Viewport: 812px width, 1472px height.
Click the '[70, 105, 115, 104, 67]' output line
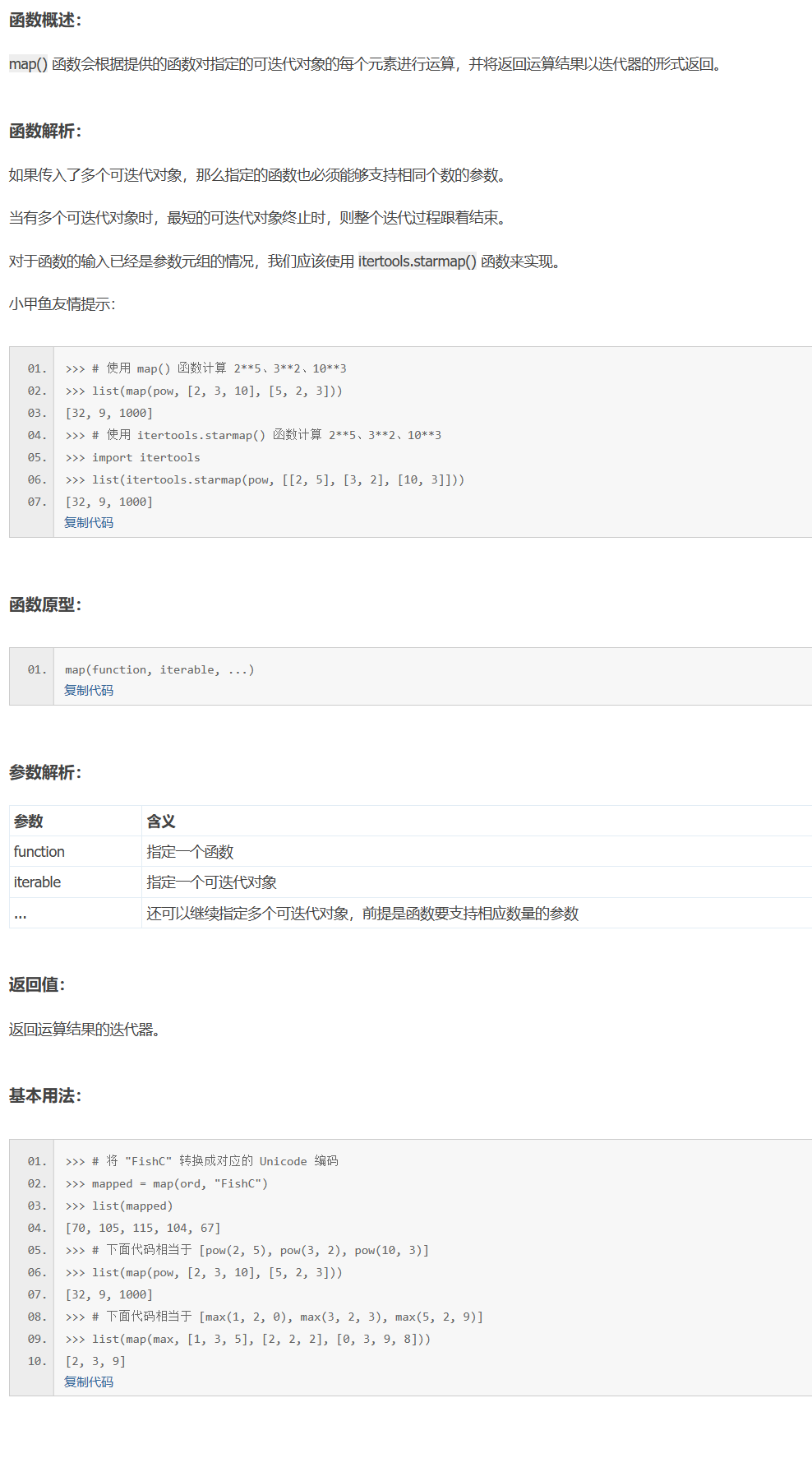pyautogui.click(x=143, y=1229)
